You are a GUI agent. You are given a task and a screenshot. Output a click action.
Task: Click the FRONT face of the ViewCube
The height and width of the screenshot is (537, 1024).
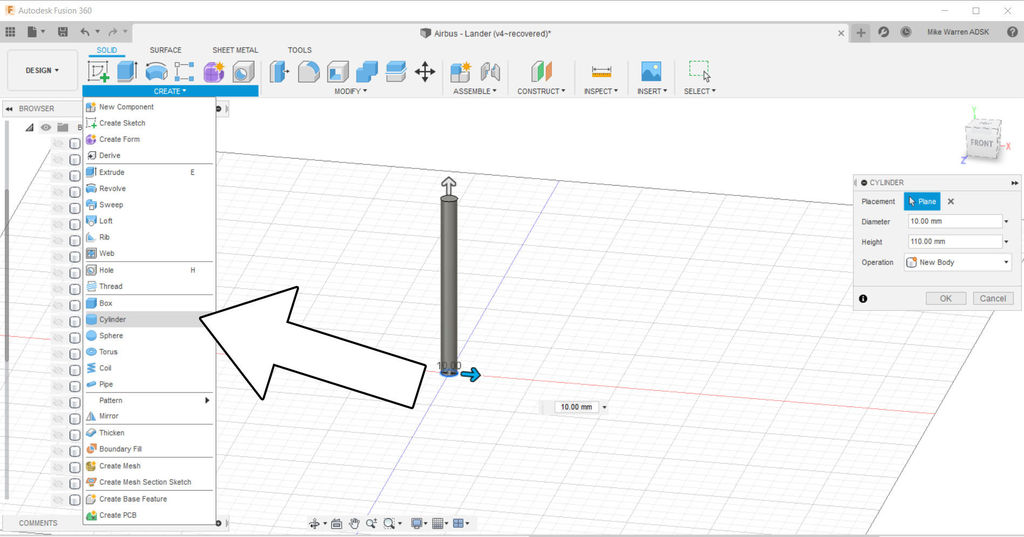[981, 143]
